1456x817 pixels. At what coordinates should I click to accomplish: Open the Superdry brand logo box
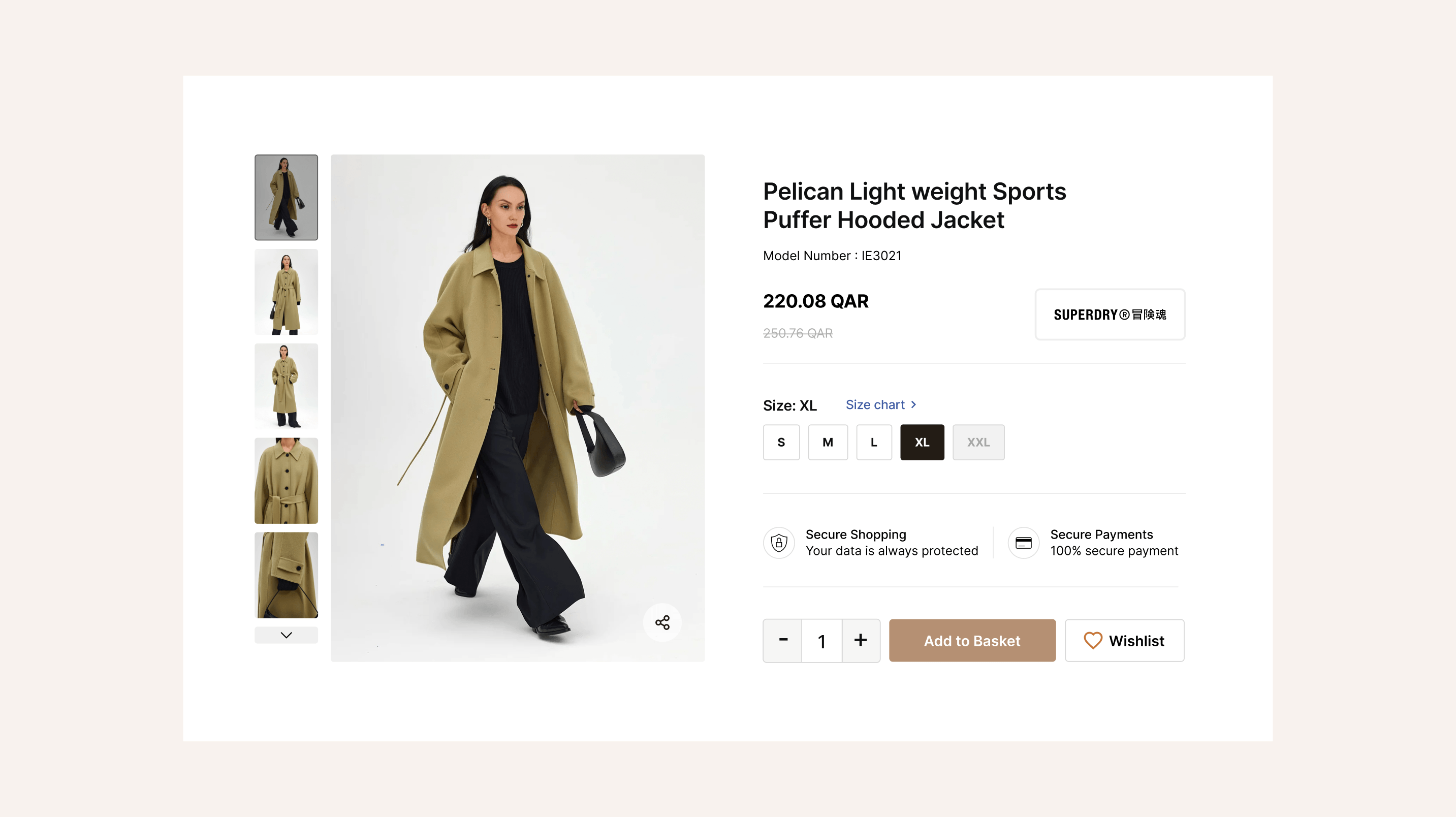(x=1110, y=315)
